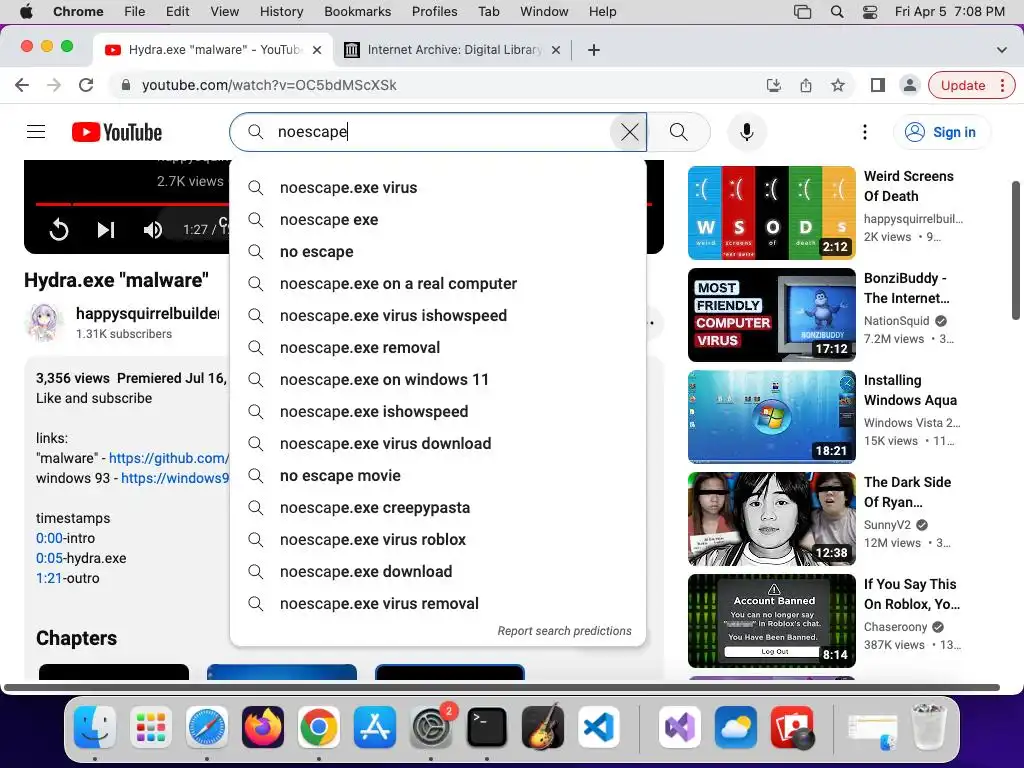Screen dimensions: 1024x768
Task: Choose suggestion "noescape.exe ishowspeed"
Action: pyautogui.click(x=438, y=411)
